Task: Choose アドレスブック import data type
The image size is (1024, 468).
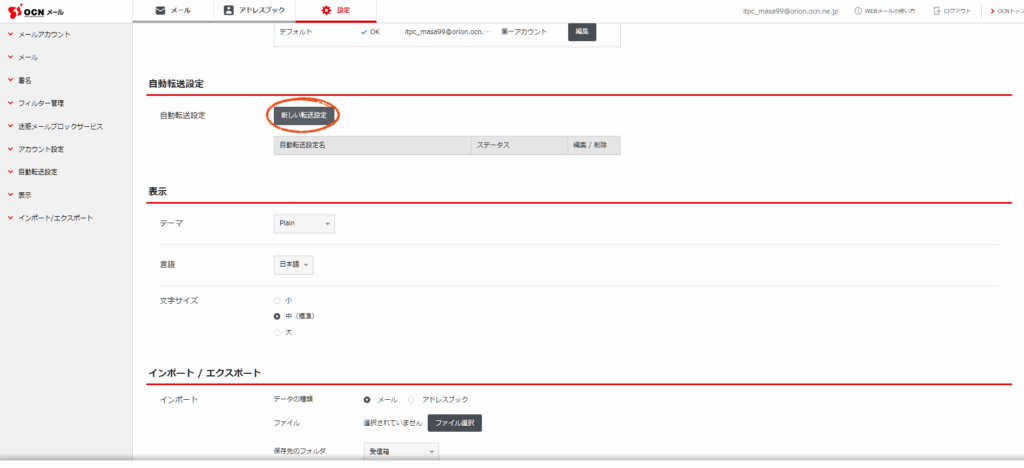Action: pos(413,400)
